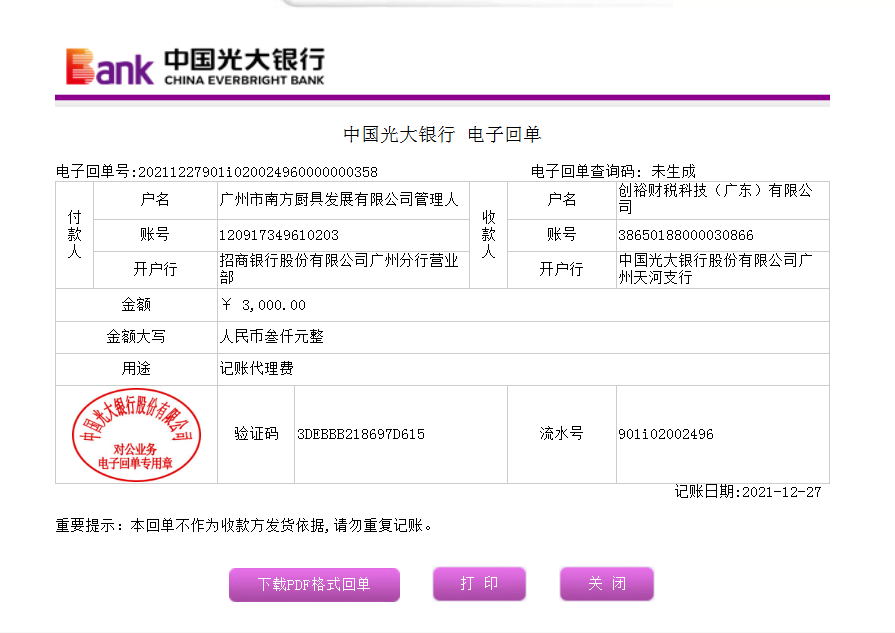Click the 金额大写 label cell

[136, 337]
